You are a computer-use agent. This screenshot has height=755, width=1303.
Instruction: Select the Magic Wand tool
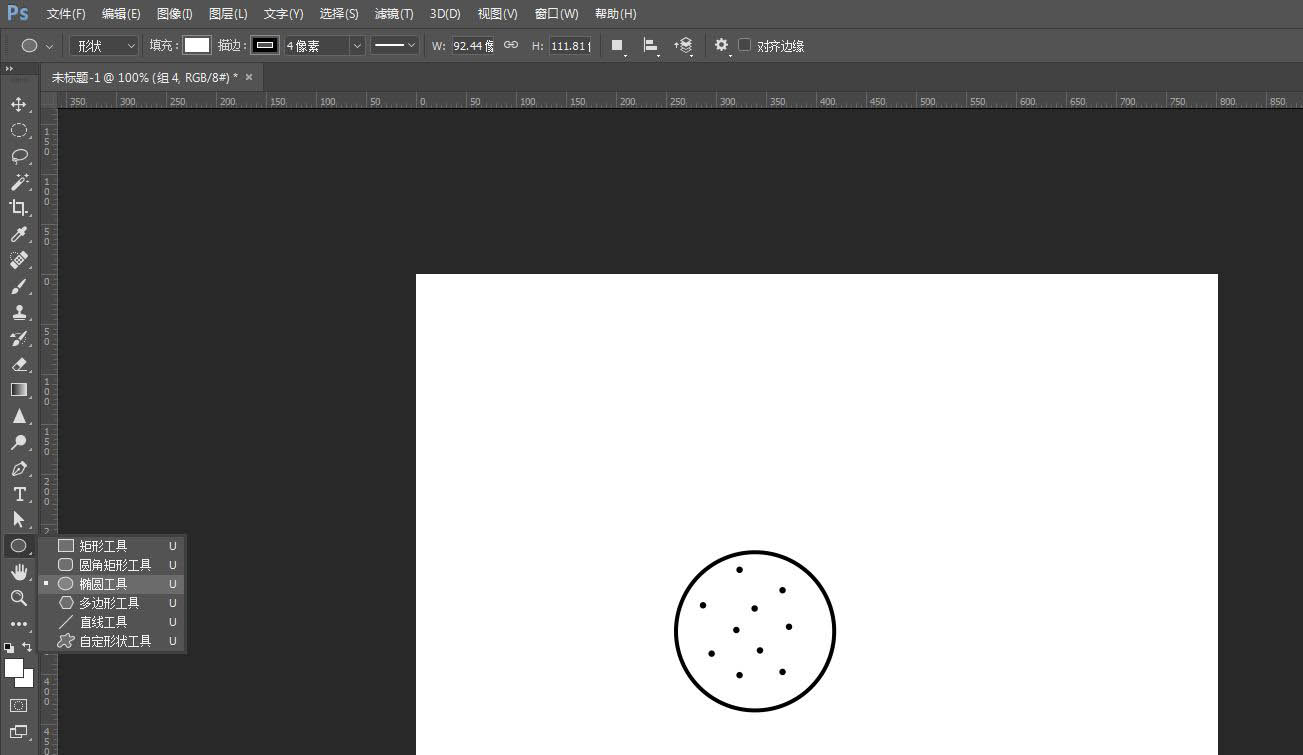pyautogui.click(x=19, y=182)
